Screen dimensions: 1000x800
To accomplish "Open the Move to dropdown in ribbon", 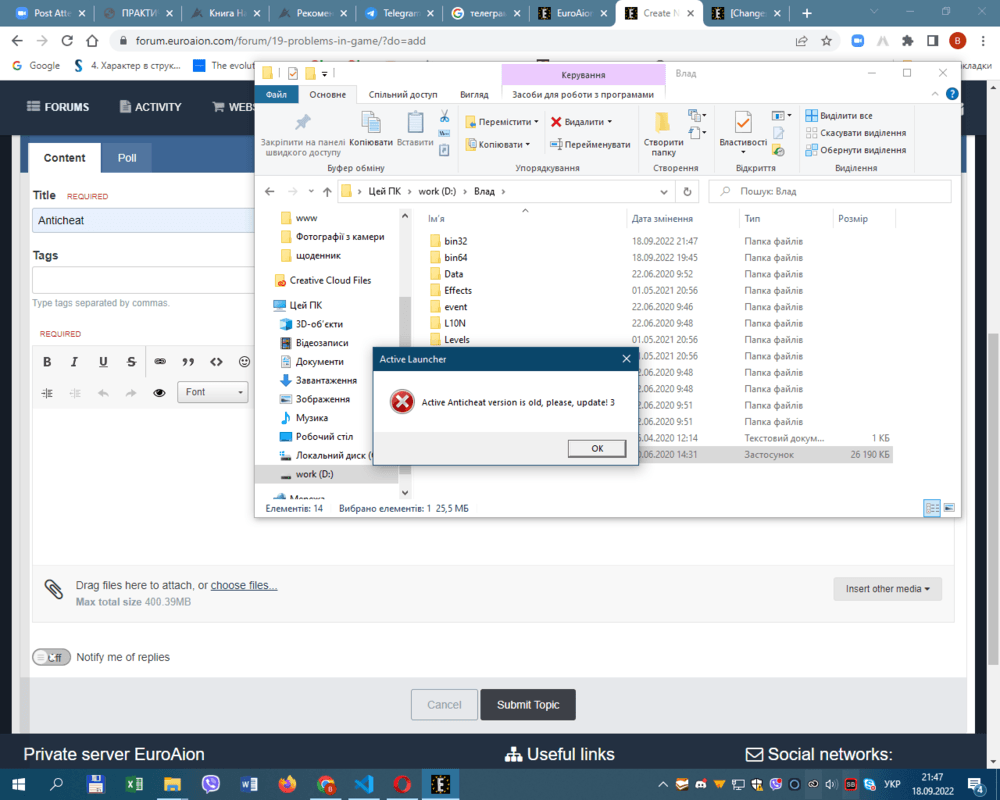I will click(x=503, y=121).
